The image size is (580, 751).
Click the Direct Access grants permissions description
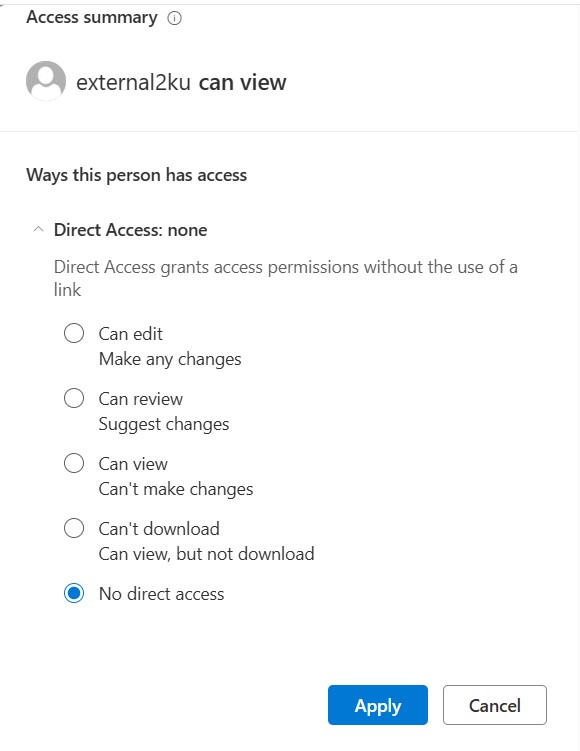pyautogui.click(x=285, y=278)
